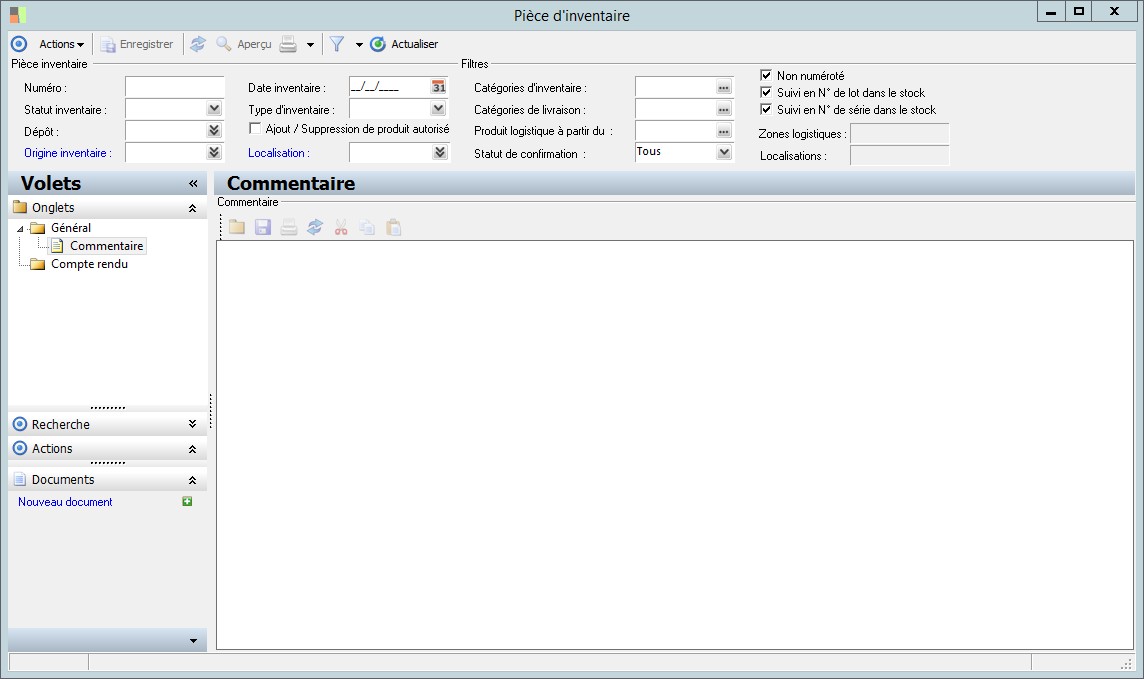The height and width of the screenshot is (679, 1144).
Task: Open Produit logistique à partir du browse button
Action: 723,131
